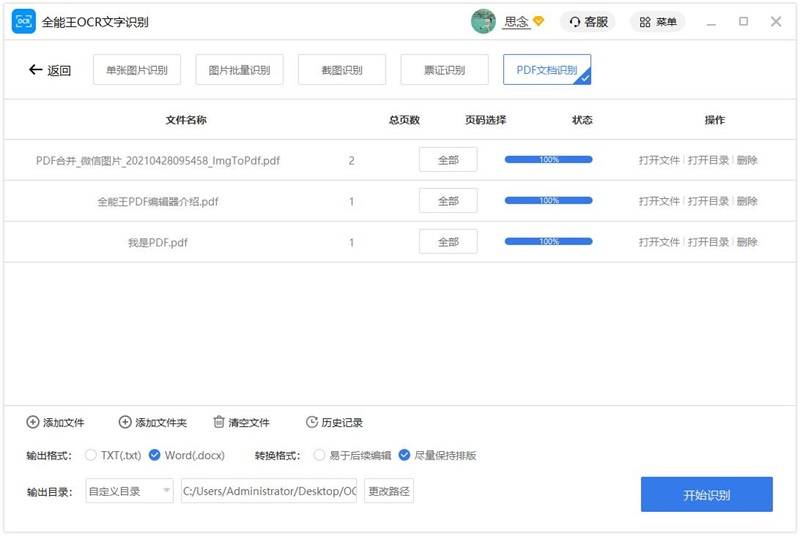
Task: Switch to 单张图片识别 tab
Action: coord(137,70)
